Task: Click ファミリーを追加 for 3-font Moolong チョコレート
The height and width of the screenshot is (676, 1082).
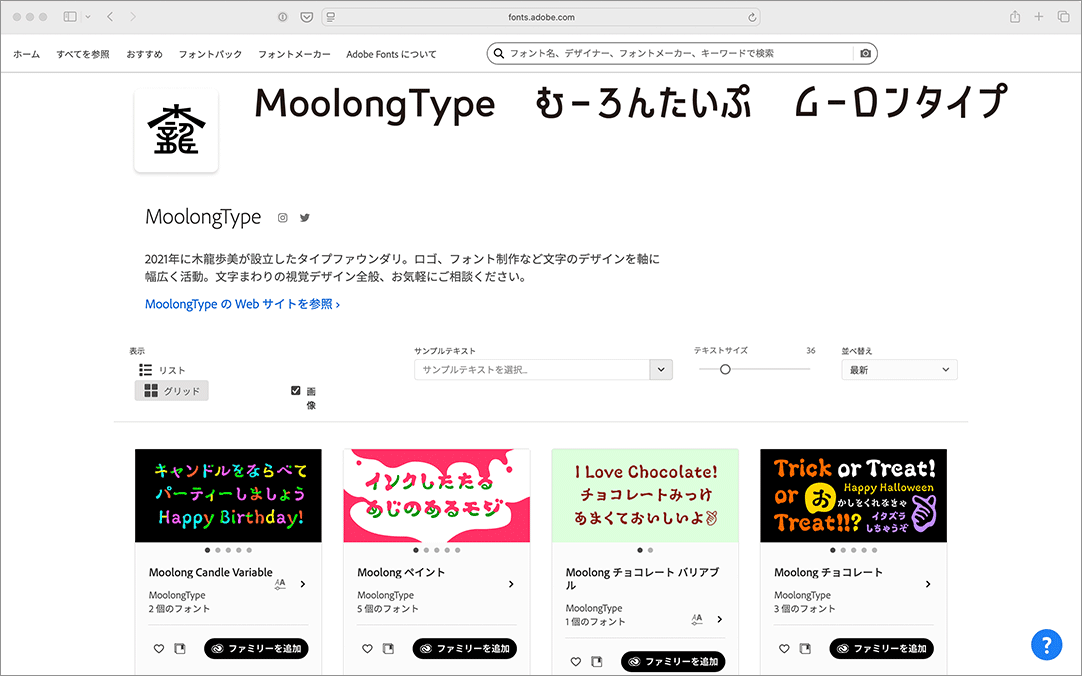Action: tap(881, 648)
